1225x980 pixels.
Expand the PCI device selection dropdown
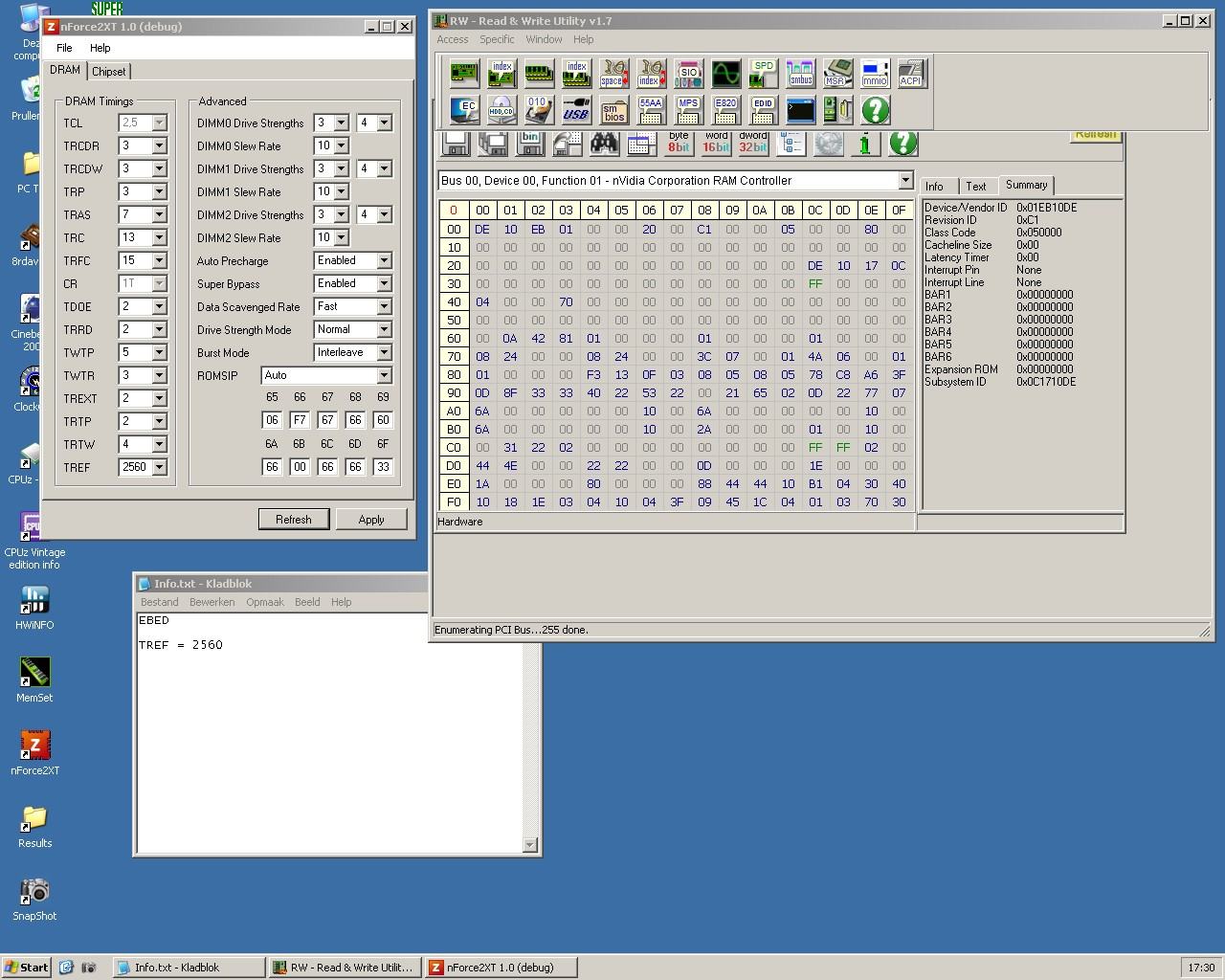(x=904, y=181)
